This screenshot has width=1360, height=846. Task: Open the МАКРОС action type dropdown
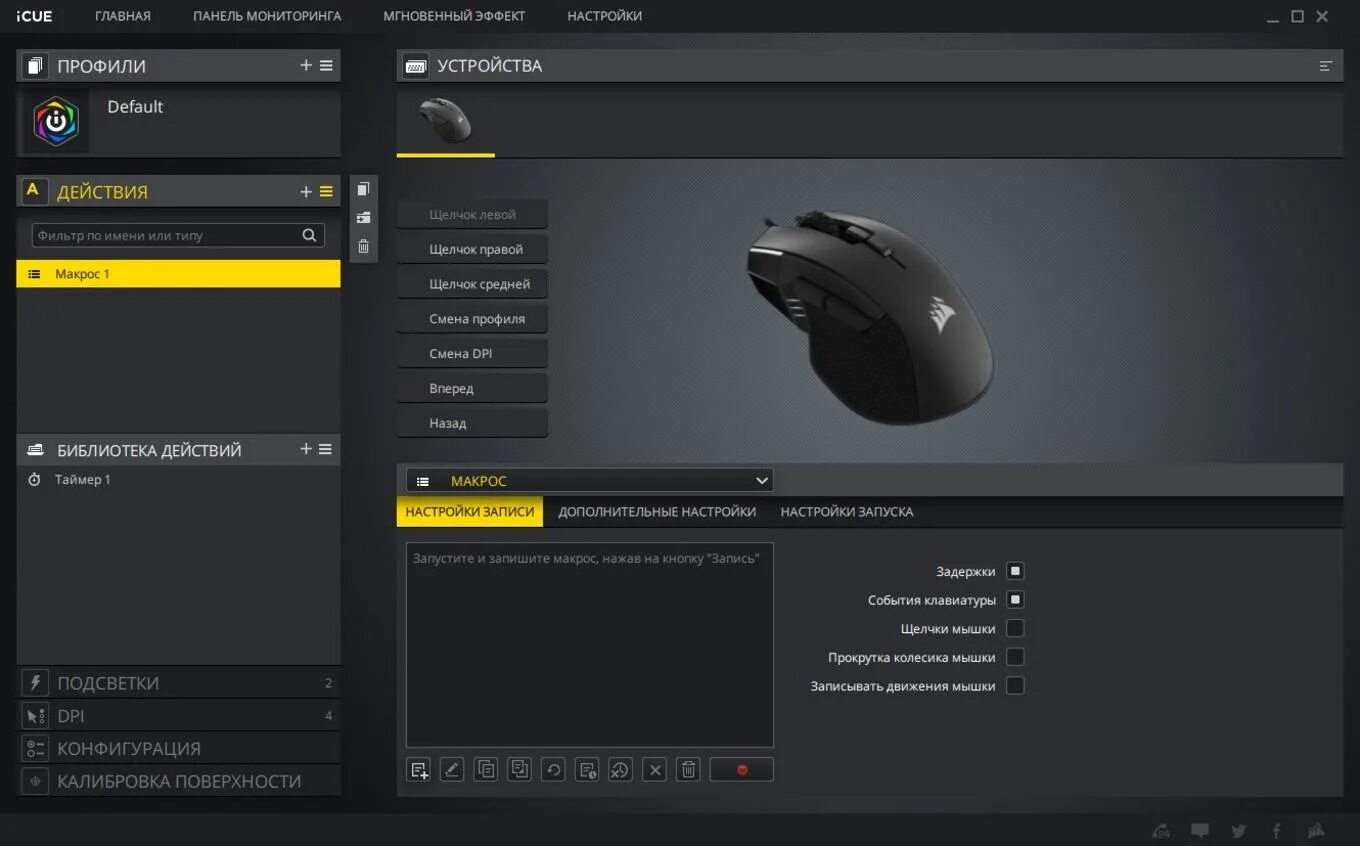[x=590, y=481]
